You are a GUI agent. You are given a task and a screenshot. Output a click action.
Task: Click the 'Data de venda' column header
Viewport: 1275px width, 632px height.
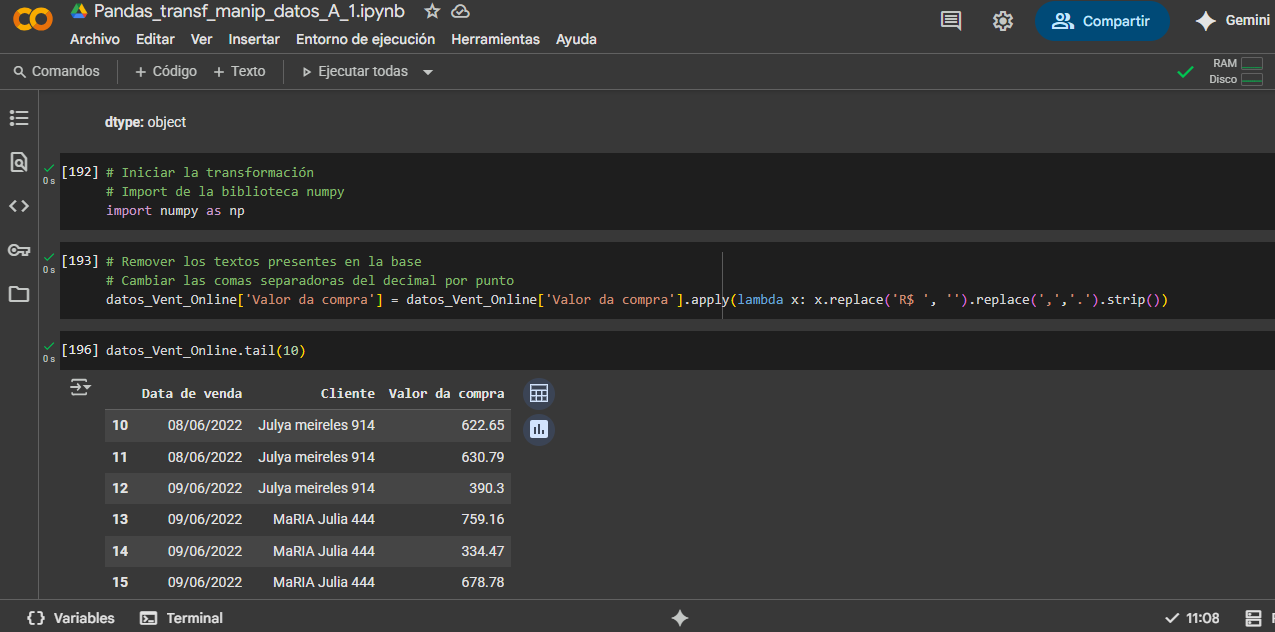pos(192,394)
